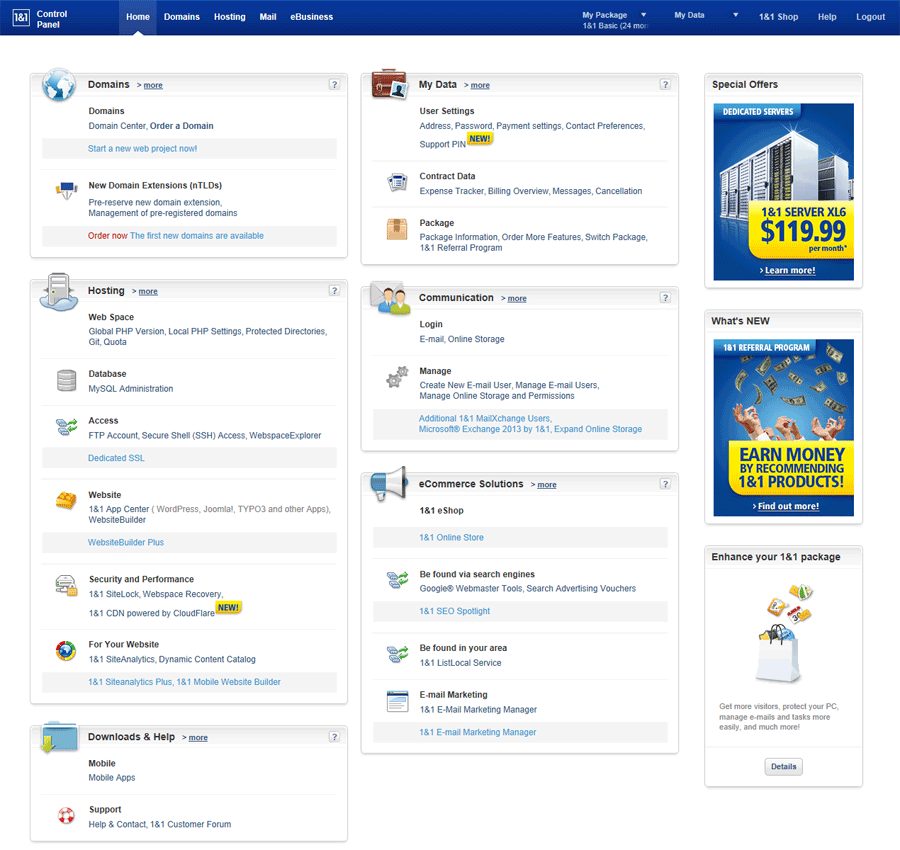
Task: Click 'more' next to Domains heading
Action: point(153,86)
